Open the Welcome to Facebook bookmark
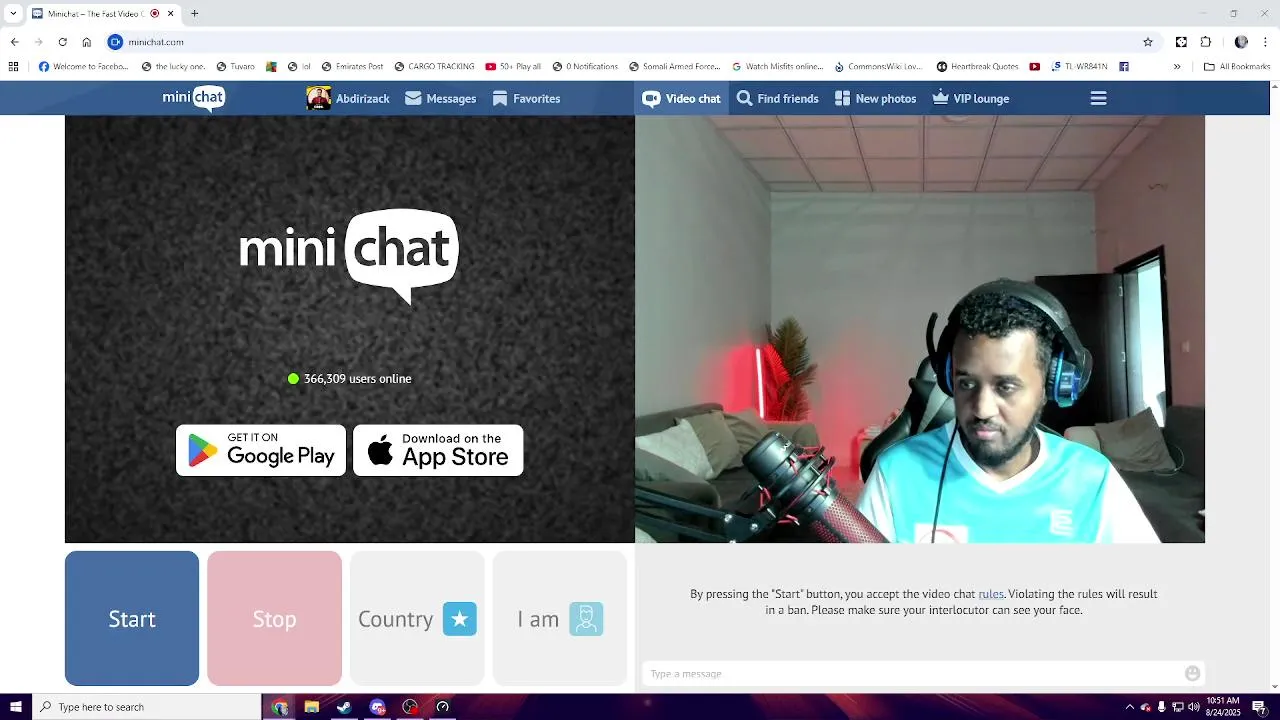This screenshot has width=1280, height=720. 84,67
